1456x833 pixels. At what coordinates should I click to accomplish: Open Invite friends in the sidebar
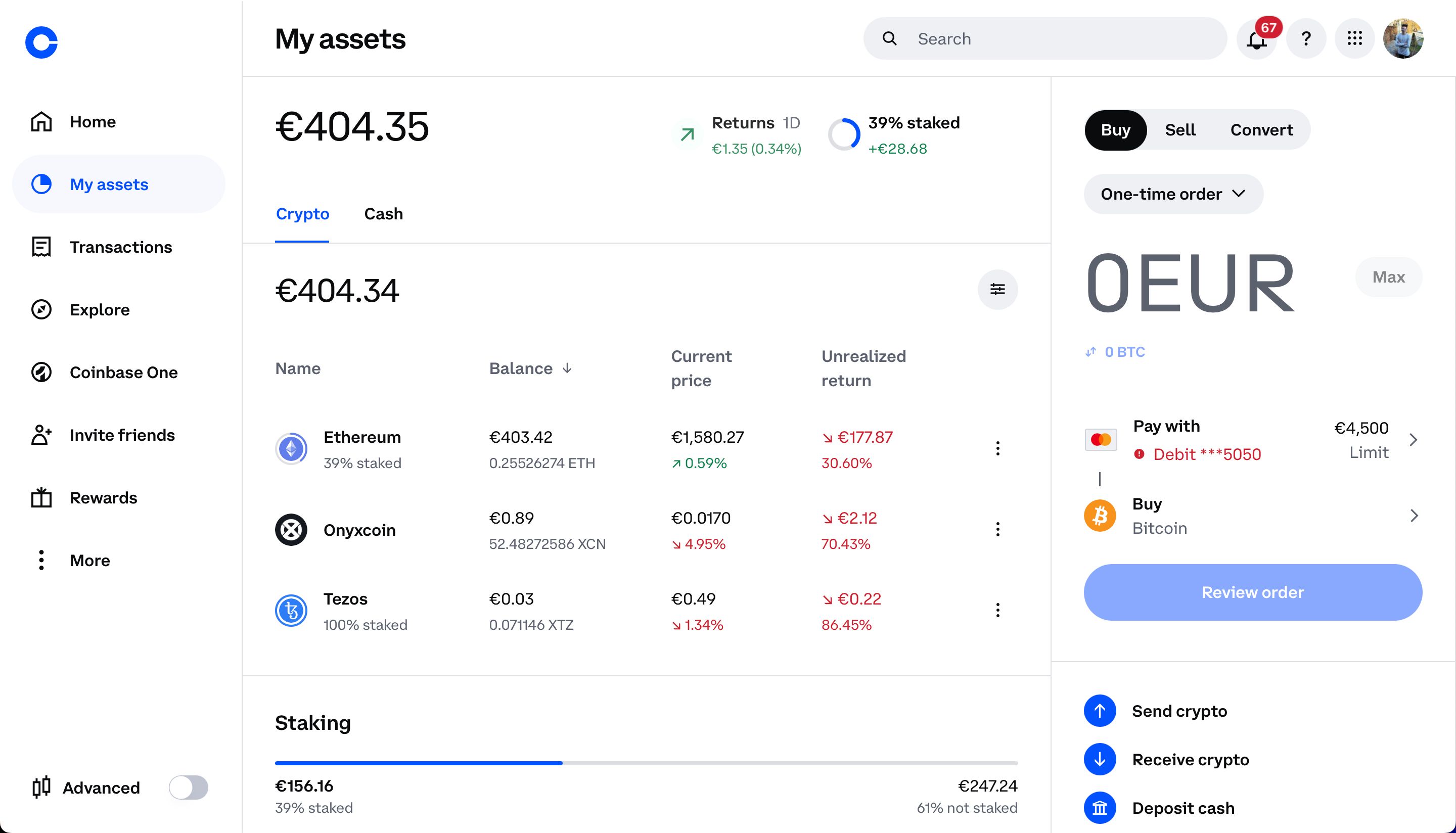(119, 435)
